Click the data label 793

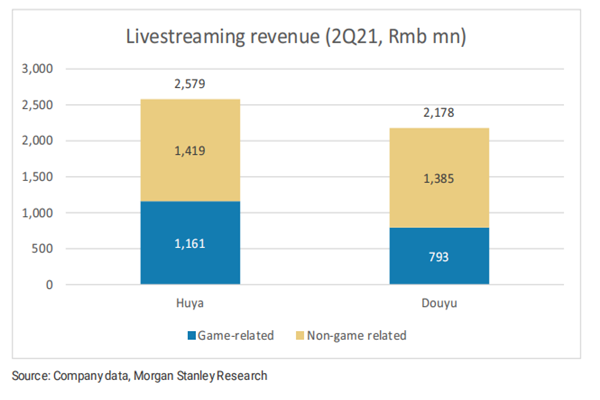pyautogui.click(x=439, y=257)
